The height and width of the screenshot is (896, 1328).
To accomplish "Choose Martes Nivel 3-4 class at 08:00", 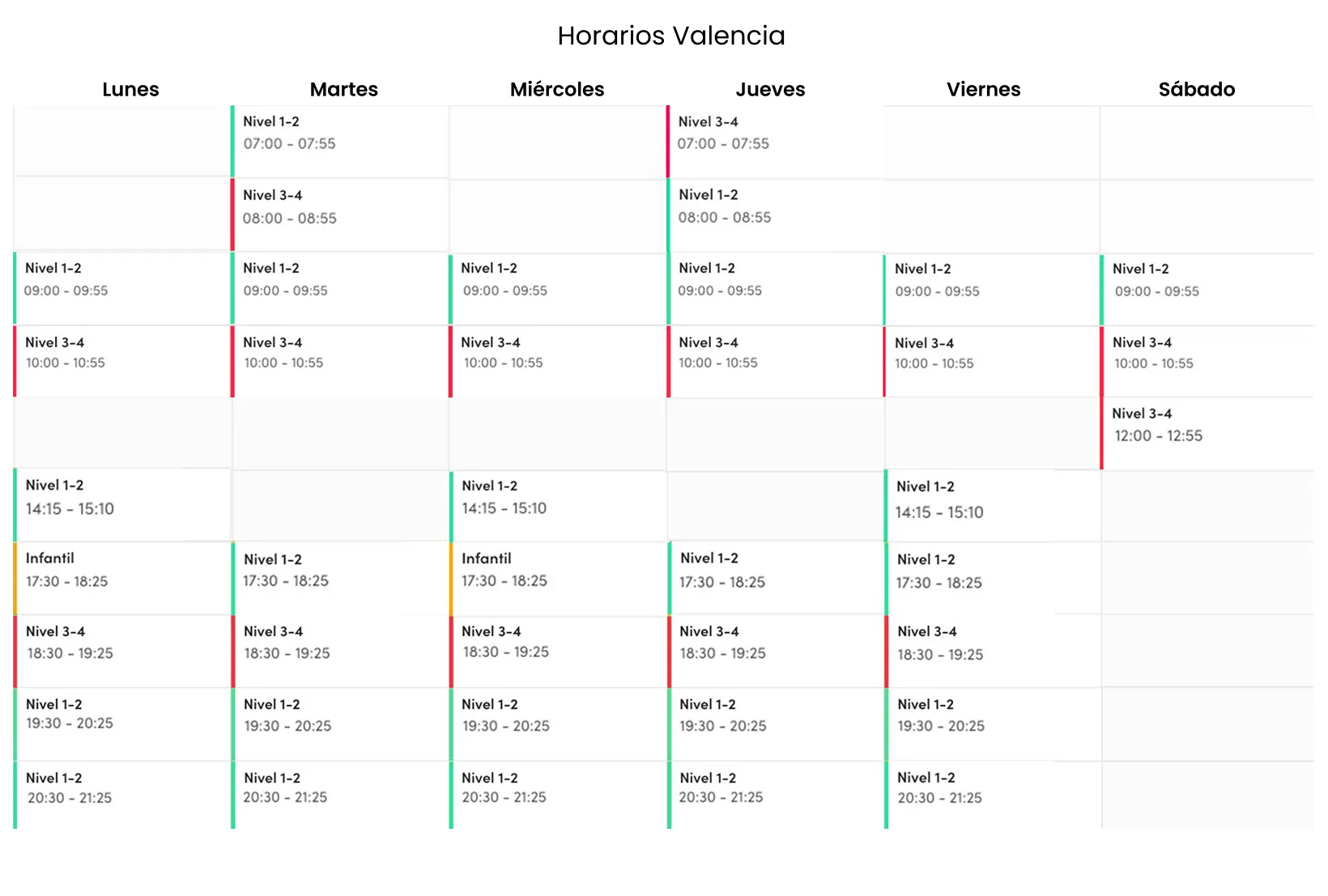I will [340, 214].
